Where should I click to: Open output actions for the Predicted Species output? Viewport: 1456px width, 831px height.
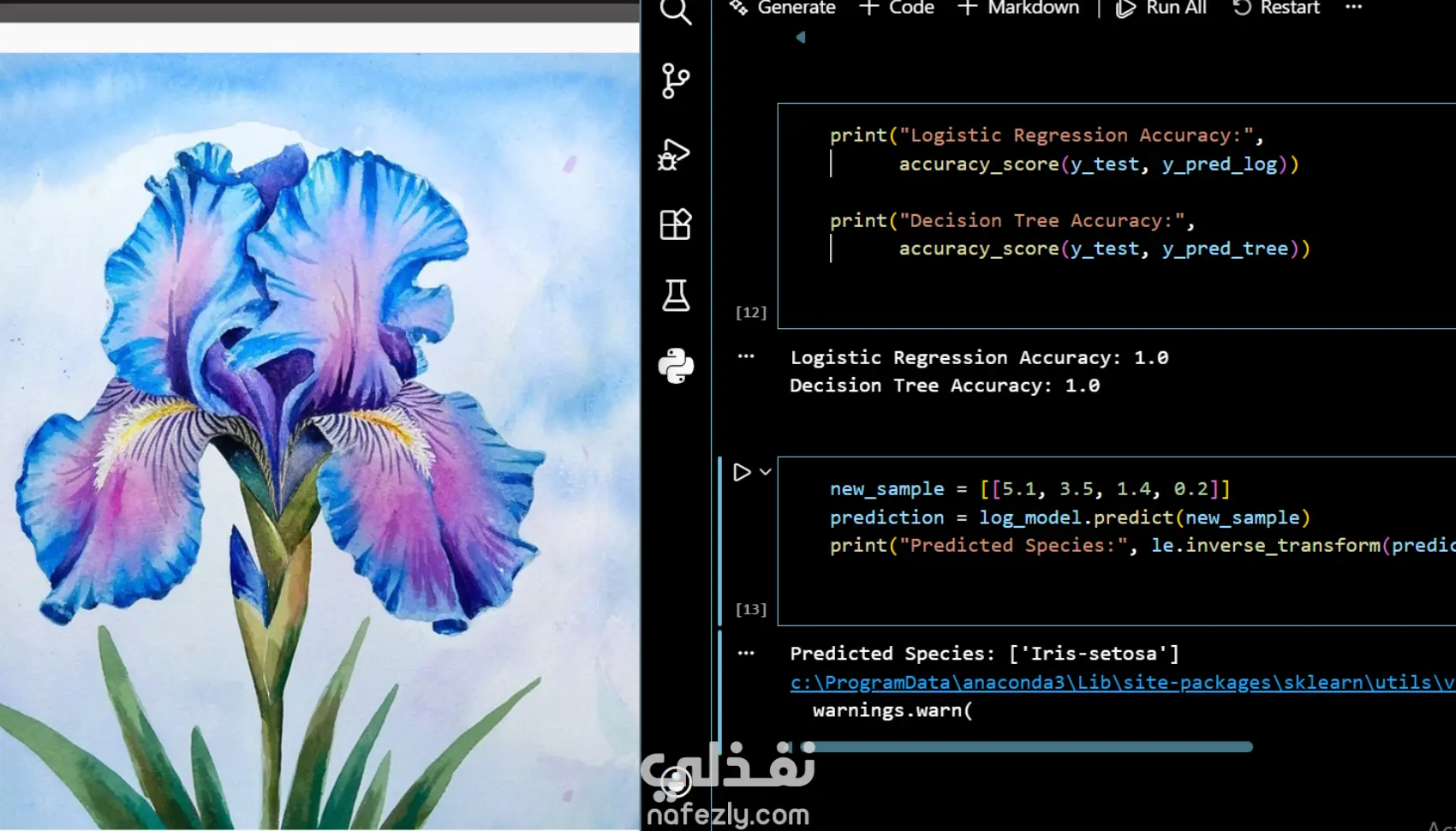746,653
